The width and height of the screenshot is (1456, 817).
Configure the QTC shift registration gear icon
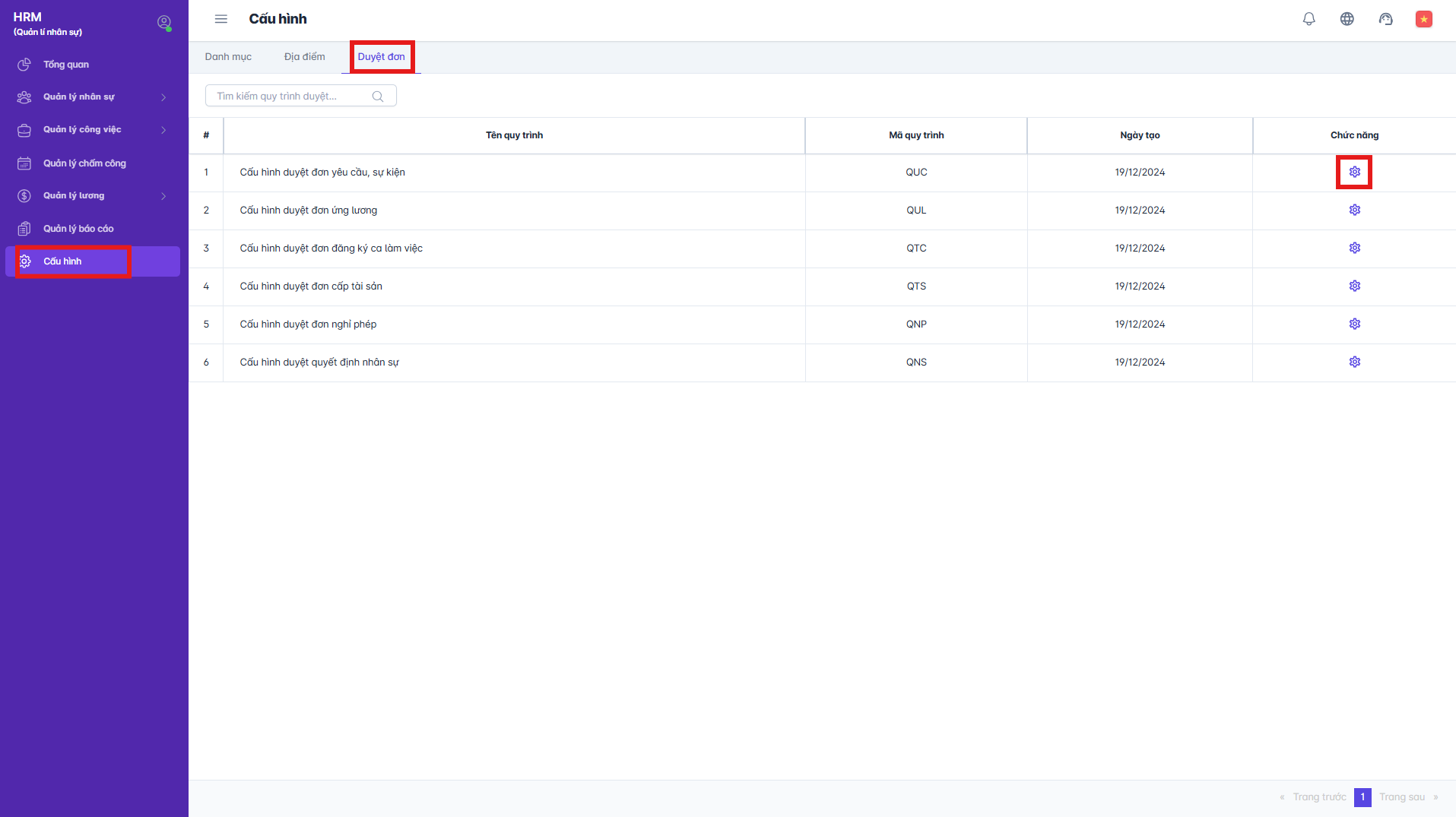1354,248
